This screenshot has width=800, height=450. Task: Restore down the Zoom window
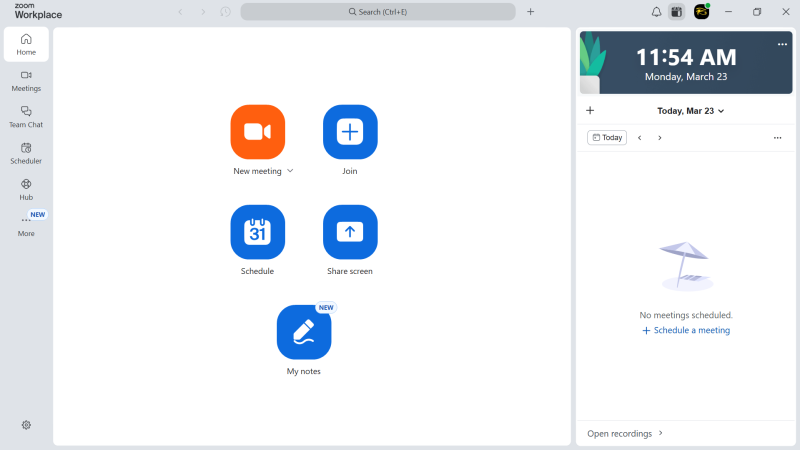tap(757, 12)
